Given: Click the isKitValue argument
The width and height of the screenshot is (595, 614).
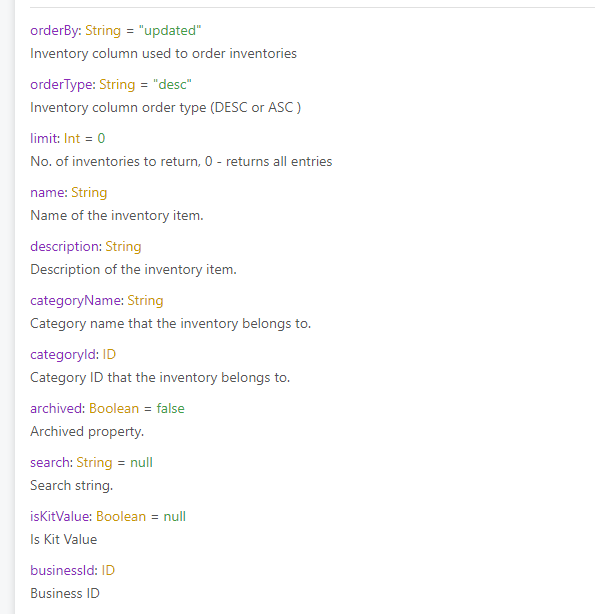Looking at the screenshot, I should tap(60, 517).
